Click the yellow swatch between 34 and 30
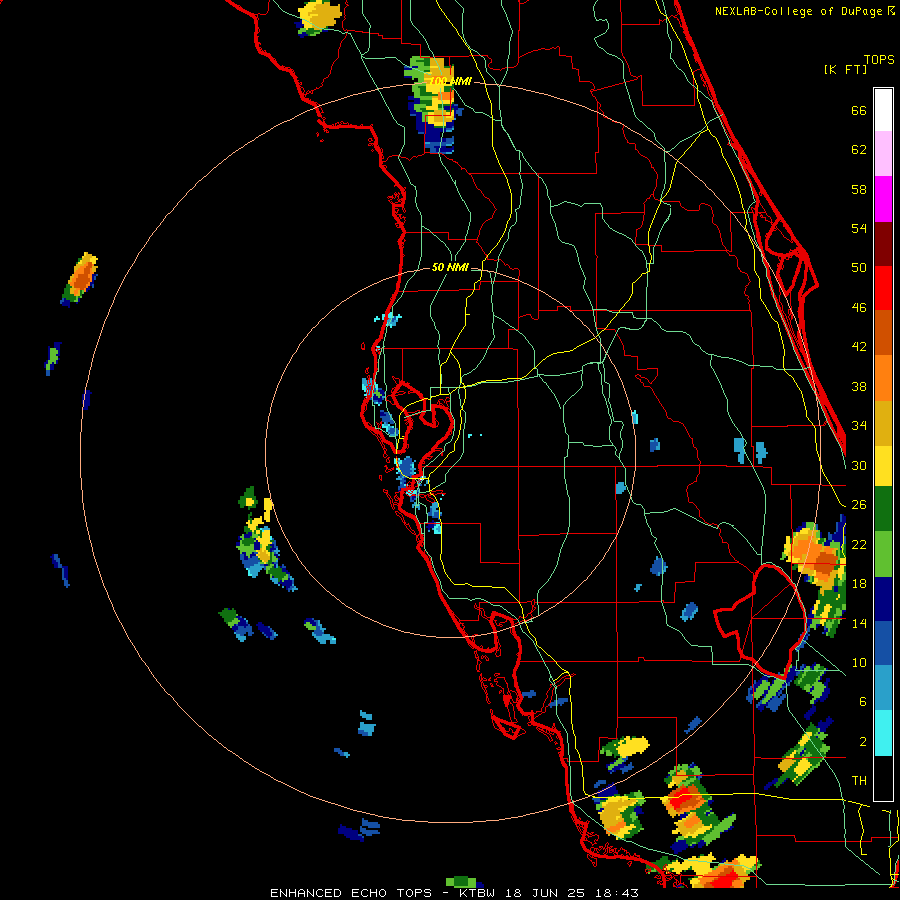Image resolution: width=900 pixels, height=900 pixels. pos(883,465)
